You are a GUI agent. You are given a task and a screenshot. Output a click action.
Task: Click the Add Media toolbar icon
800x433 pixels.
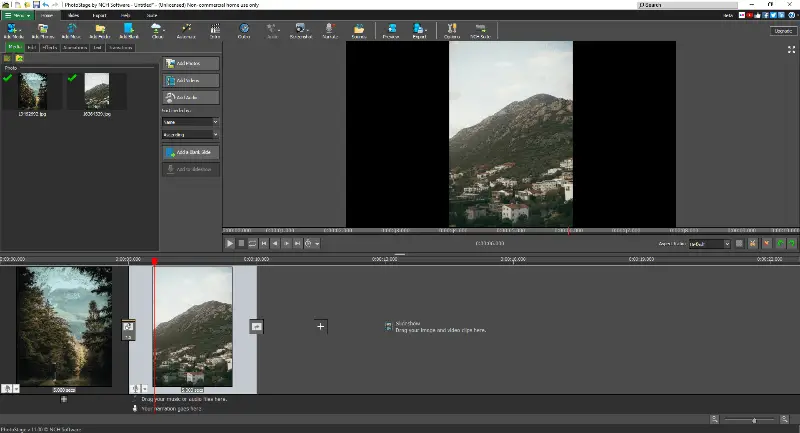tap(13, 31)
